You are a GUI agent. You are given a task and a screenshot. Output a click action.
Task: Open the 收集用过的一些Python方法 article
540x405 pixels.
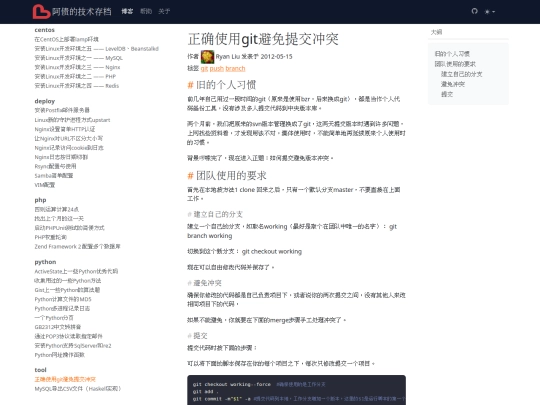(68, 281)
